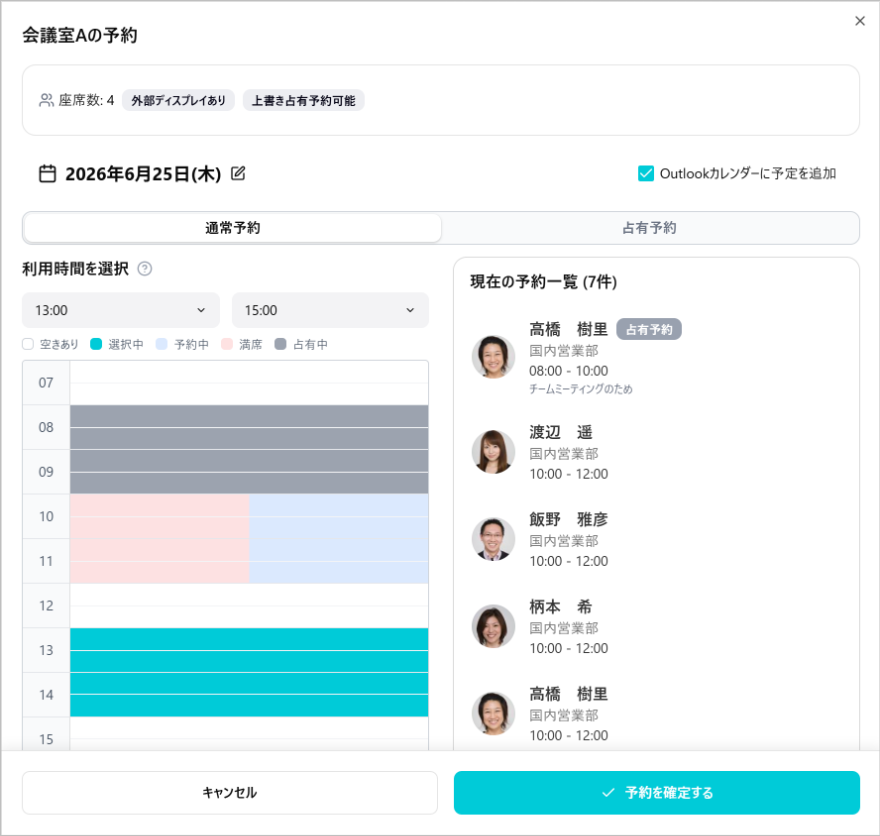Select the 15 hour time slot
The width and height of the screenshot is (880, 836).
point(249,734)
